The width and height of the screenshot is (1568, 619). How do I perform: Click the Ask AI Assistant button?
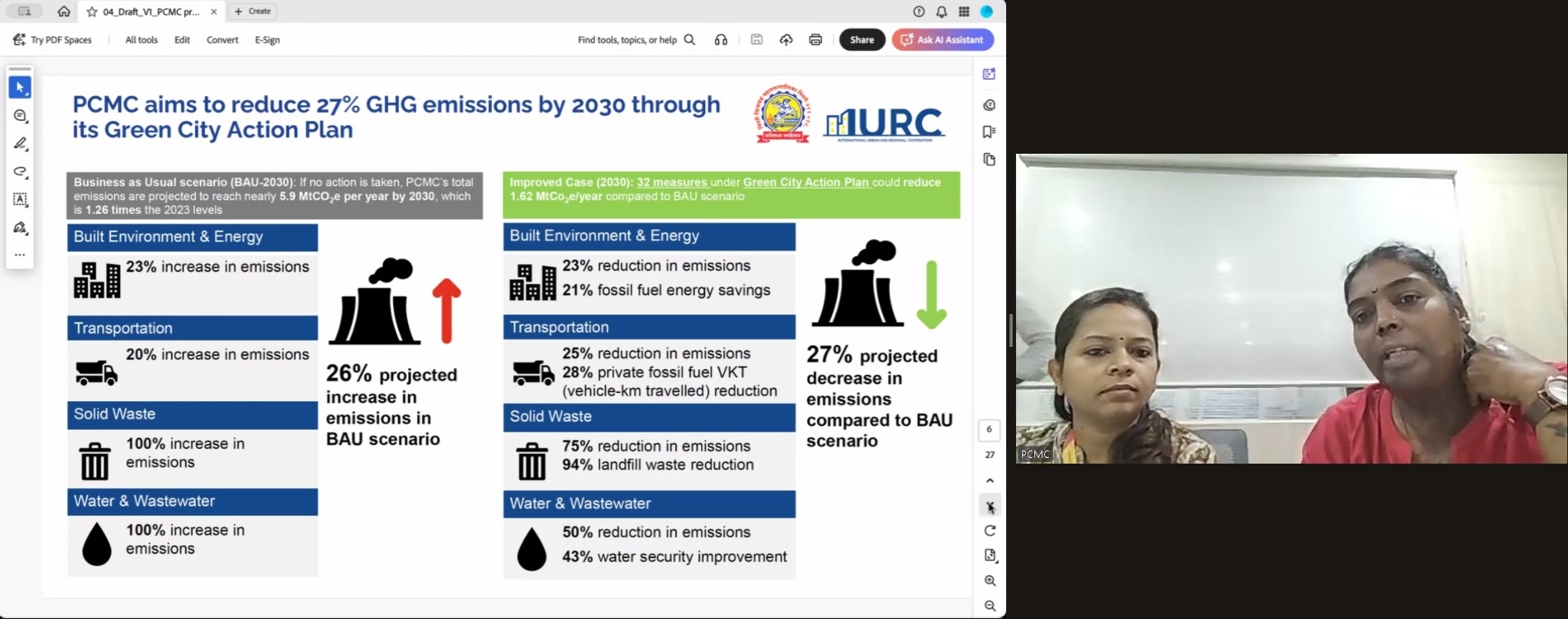click(943, 39)
